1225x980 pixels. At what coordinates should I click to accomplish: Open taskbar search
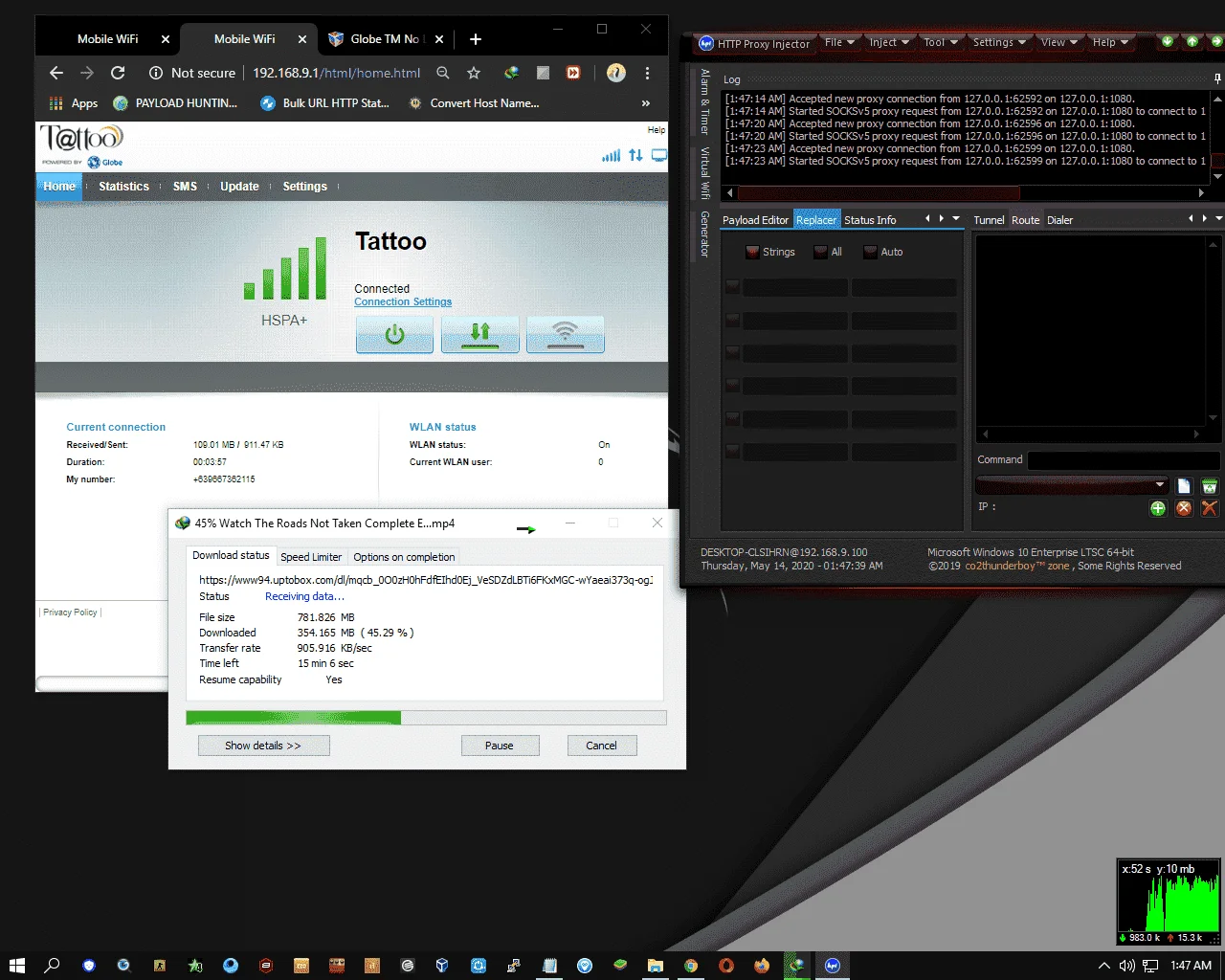click(53, 966)
